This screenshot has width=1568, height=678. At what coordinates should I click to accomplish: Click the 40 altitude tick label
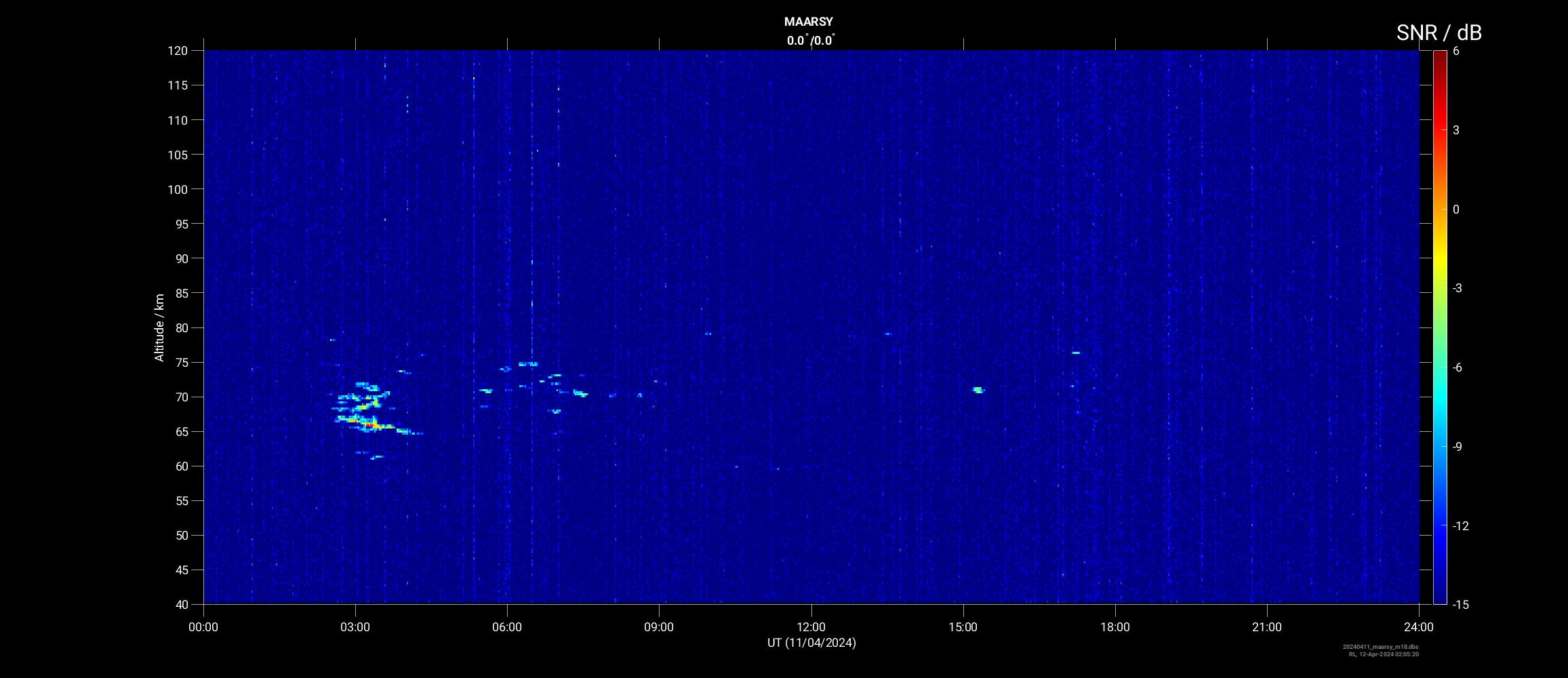coord(180,605)
